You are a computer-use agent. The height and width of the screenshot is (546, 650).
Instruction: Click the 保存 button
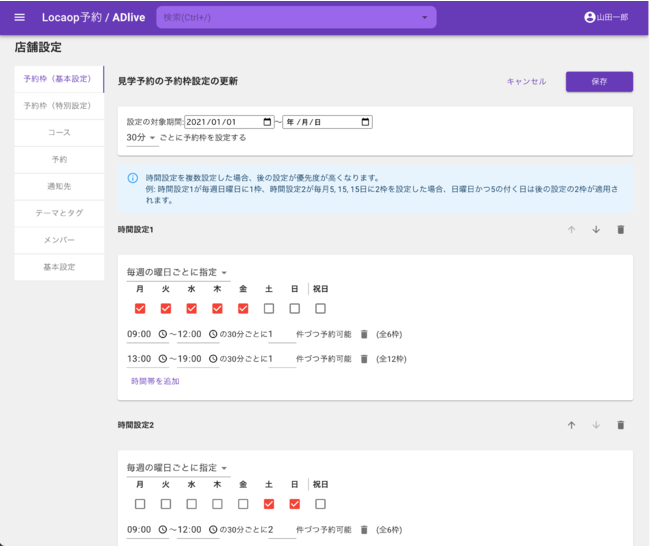click(x=599, y=82)
